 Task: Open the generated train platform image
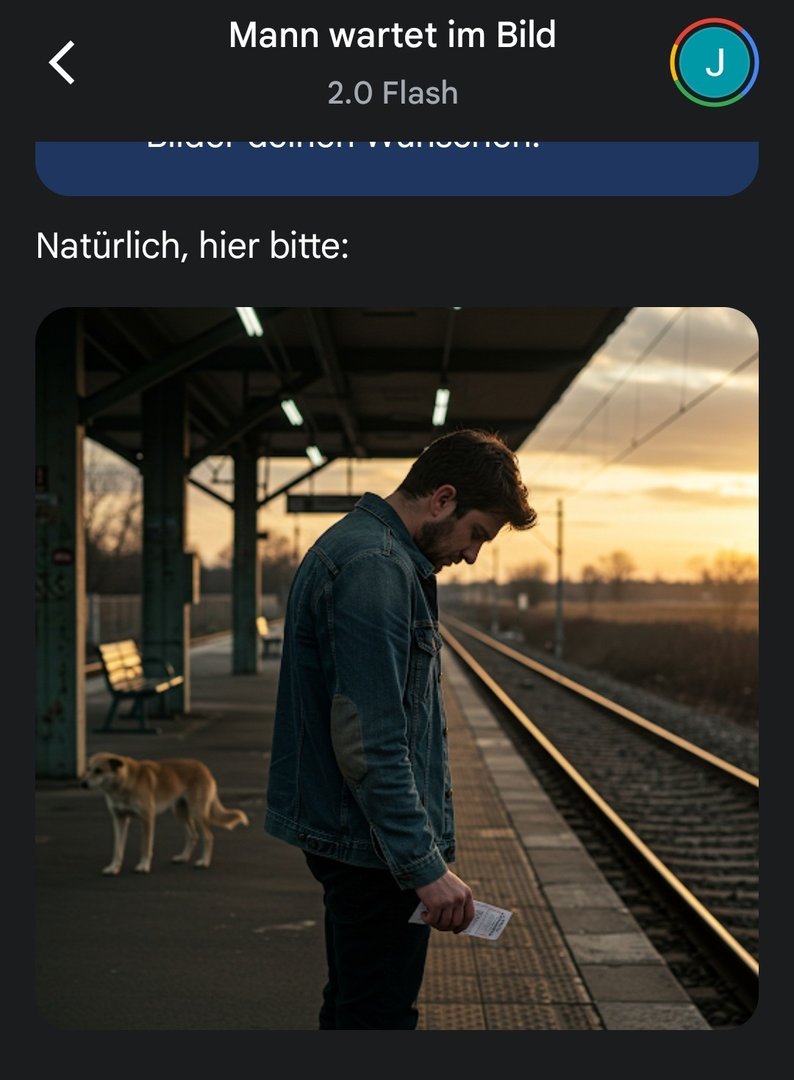(397, 668)
